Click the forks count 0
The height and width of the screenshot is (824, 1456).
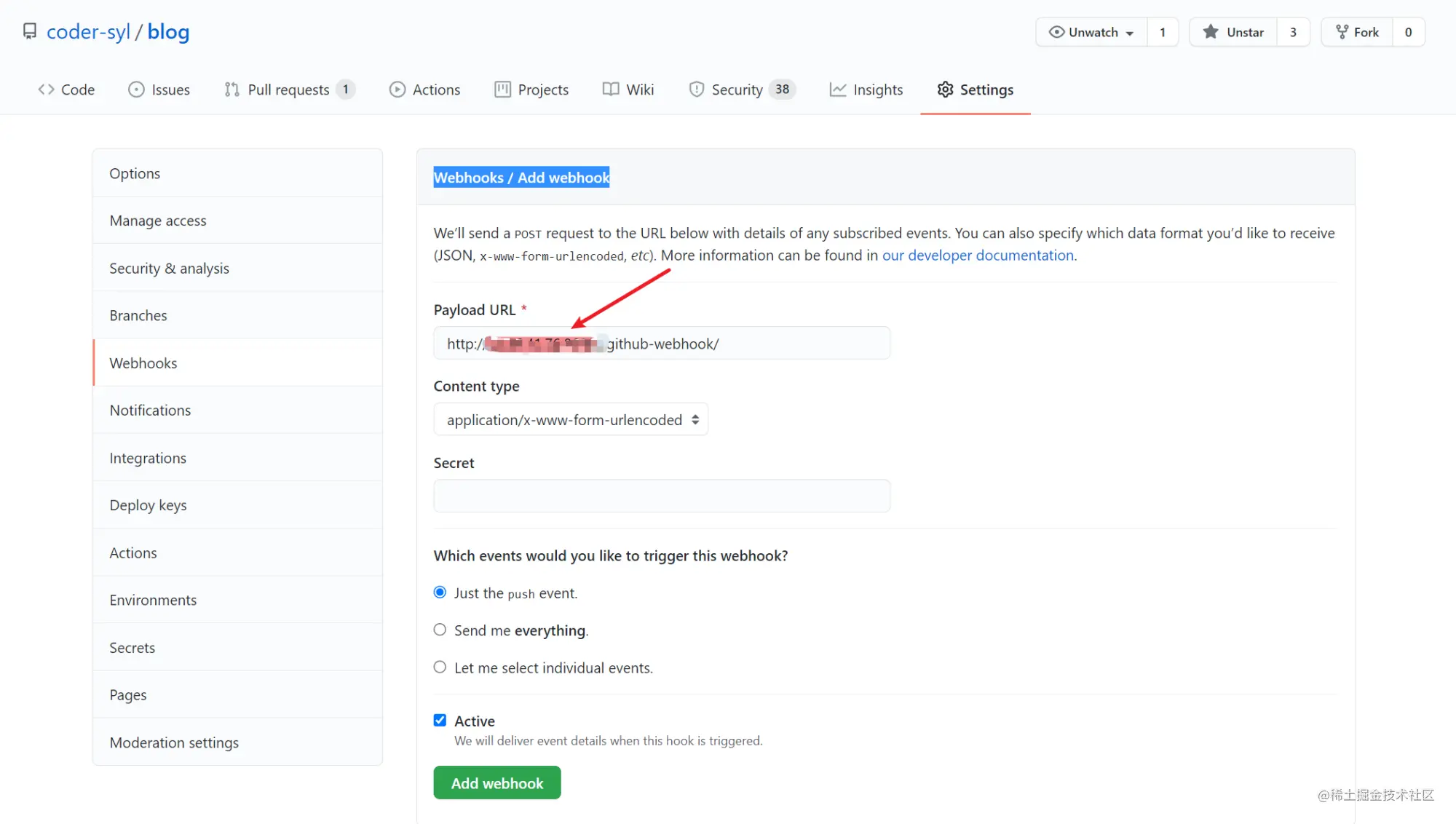coord(1409,32)
